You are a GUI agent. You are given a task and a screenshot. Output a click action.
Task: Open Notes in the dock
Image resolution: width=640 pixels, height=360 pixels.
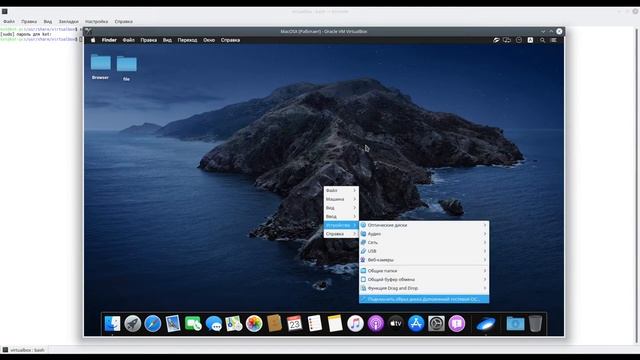click(x=335, y=324)
